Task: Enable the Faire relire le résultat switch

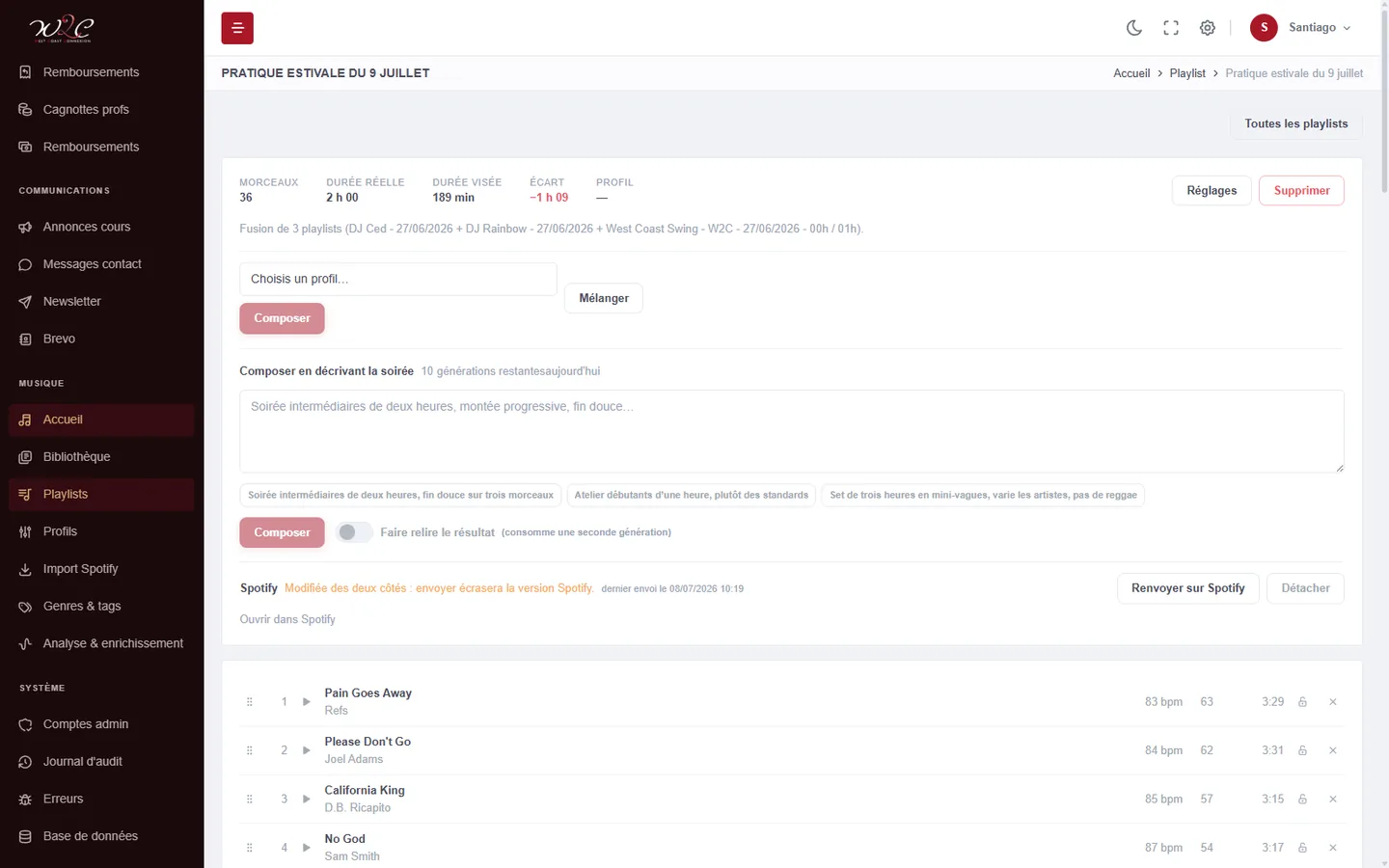Action: coord(354,532)
